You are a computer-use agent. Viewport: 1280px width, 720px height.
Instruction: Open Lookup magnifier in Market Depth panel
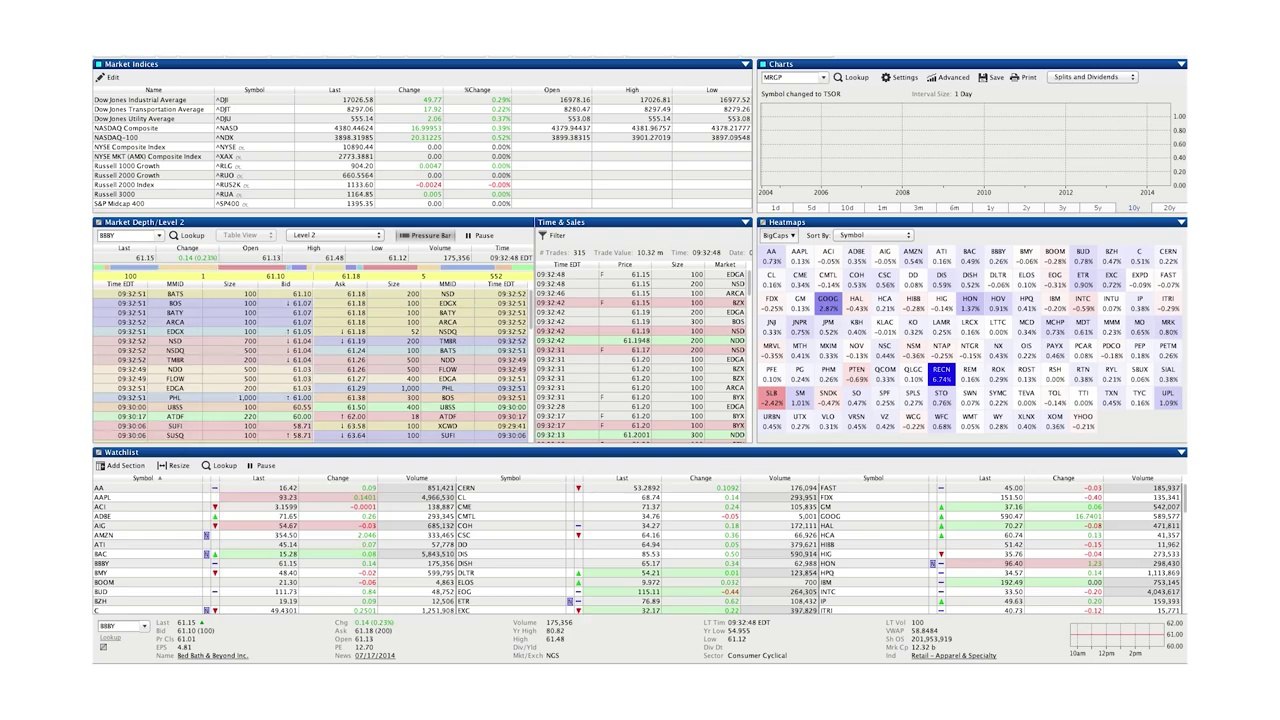click(x=174, y=235)
